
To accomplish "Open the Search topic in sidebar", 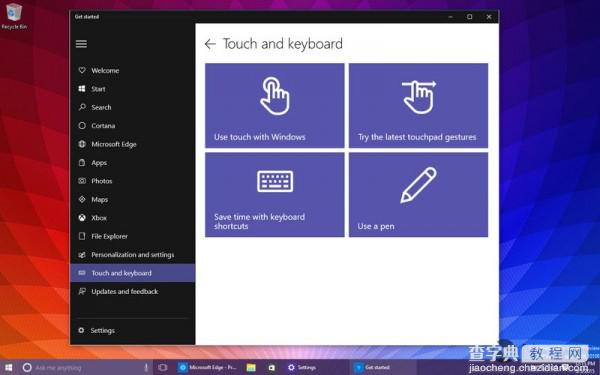I will (x=133, y=107).
